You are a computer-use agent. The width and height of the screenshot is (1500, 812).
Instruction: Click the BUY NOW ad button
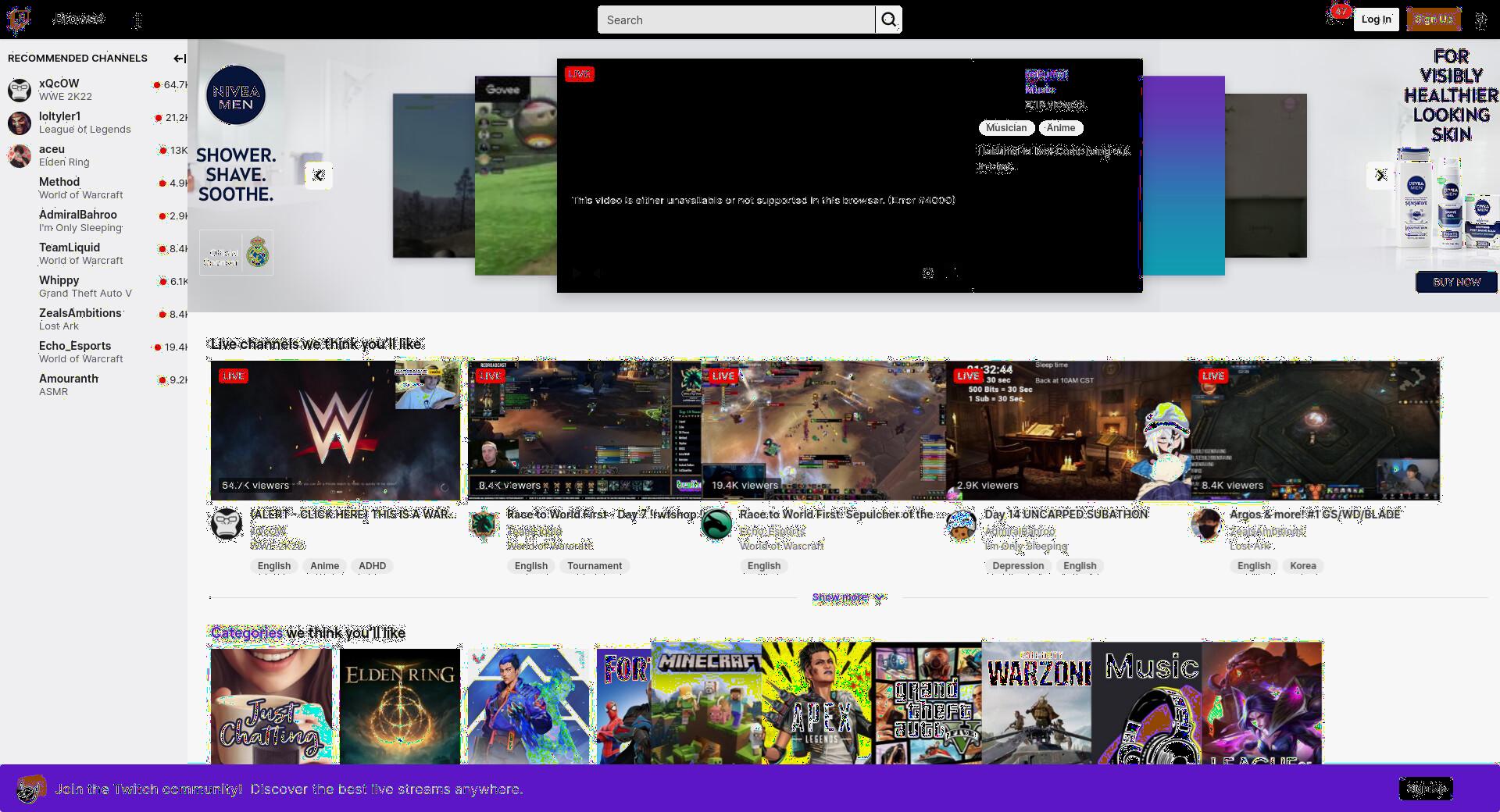pyautogui.click(x=1457, y=282)
